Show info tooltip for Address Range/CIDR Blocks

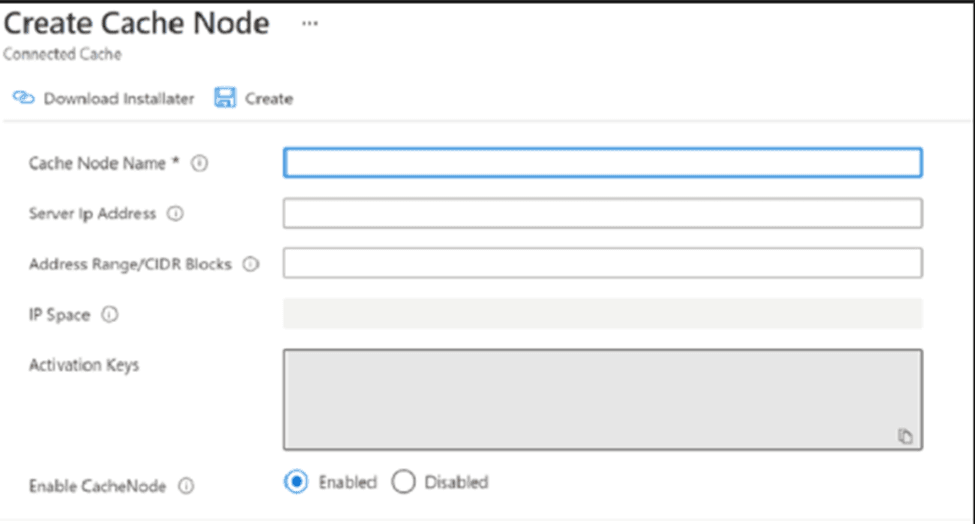[x=251, y=264]
